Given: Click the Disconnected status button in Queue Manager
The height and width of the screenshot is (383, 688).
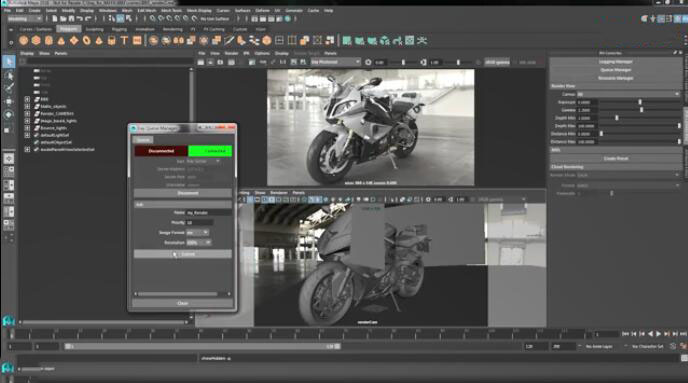Looking at the screenshot, I should pos(161,151).
